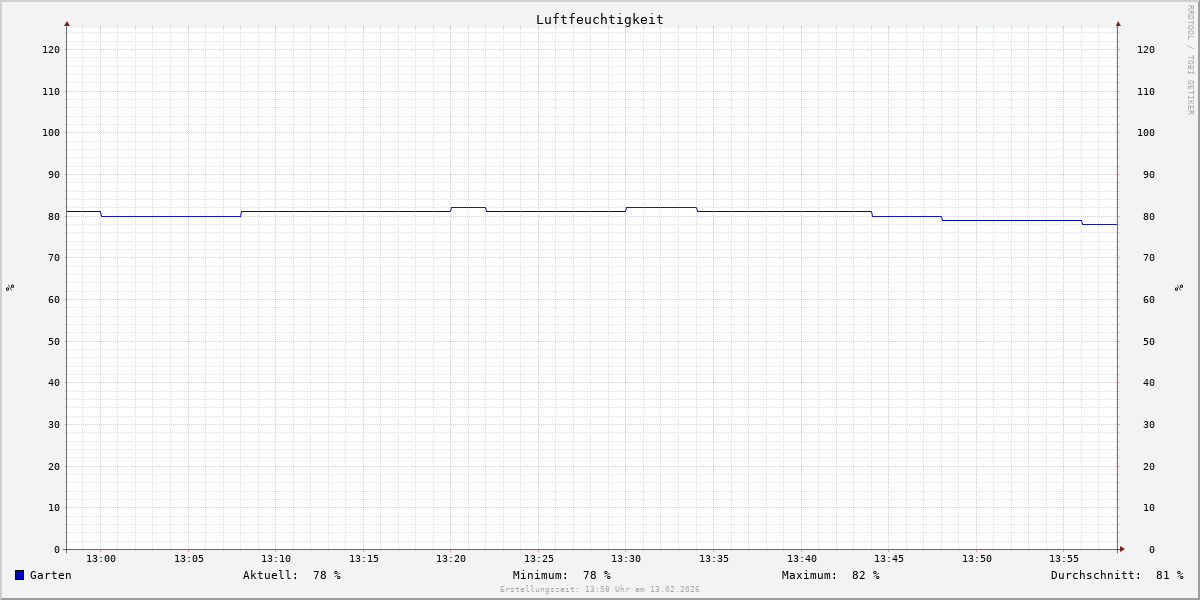This screenshot has width=1200, height=600.
Task: Click the 13:00 time axis label
Action: pyautogui.click(x=101, y=559)
